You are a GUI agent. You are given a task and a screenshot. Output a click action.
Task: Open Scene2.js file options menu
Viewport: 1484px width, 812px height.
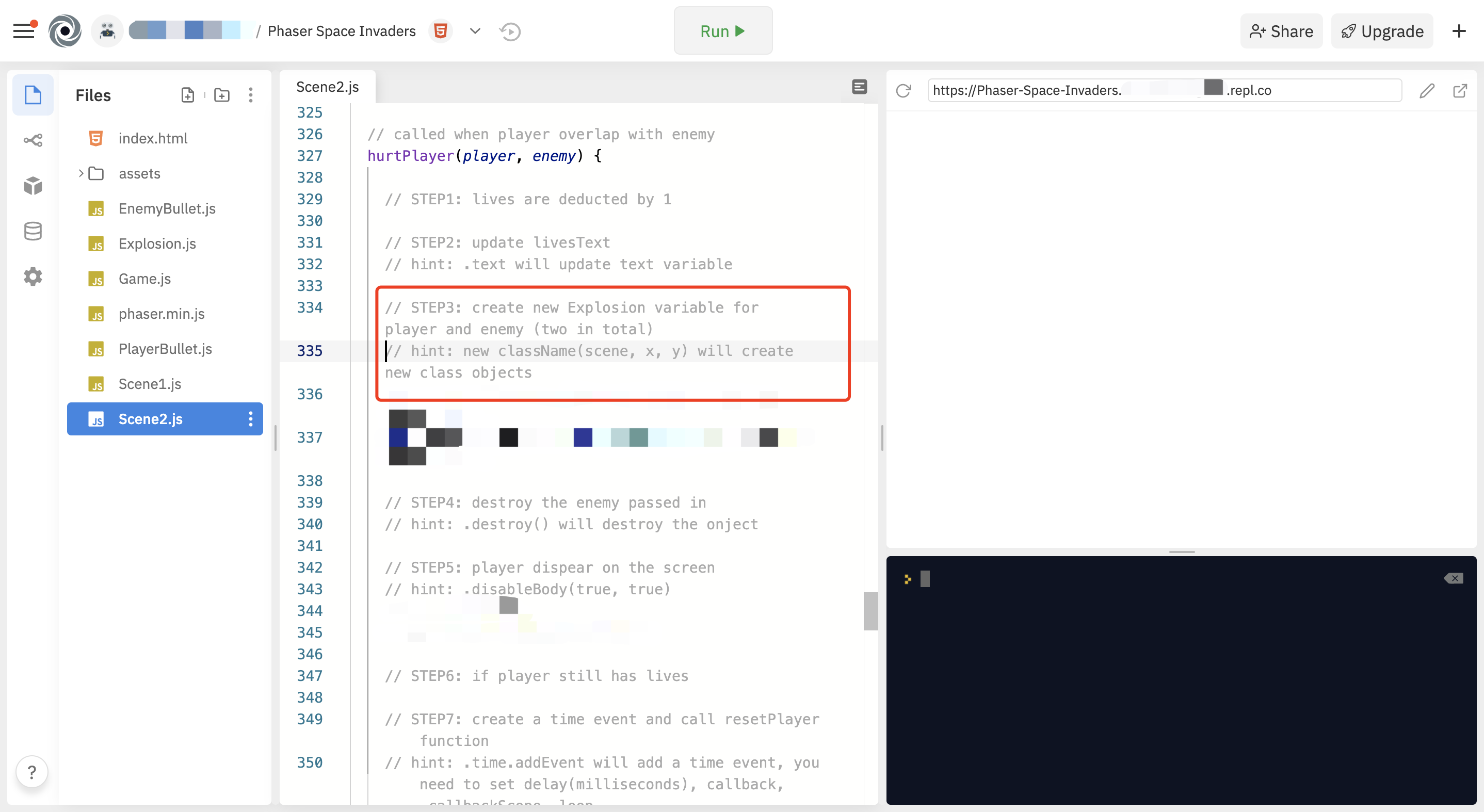251,419
